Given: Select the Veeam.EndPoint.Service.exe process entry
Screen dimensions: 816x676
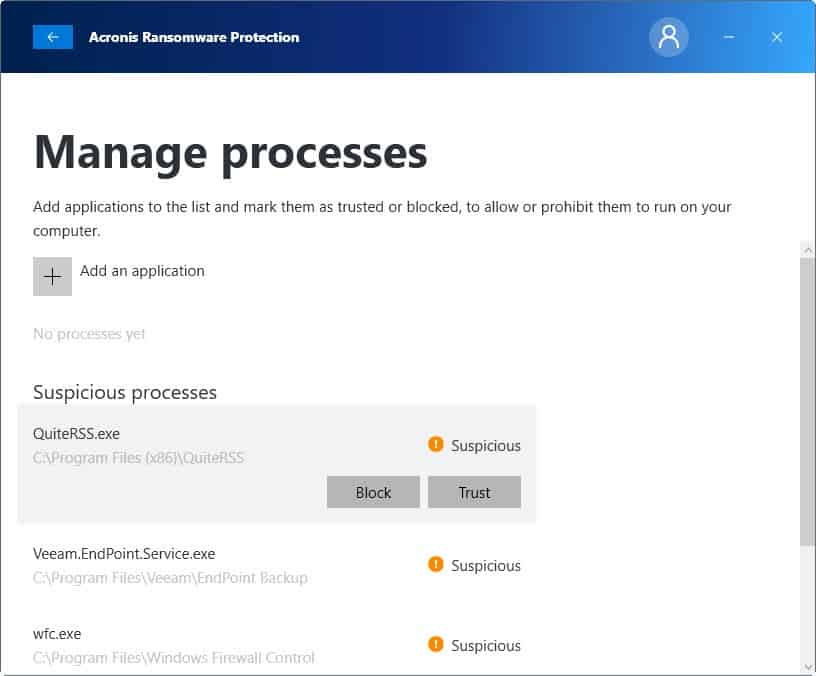Looking at the screenshot, I should point(124,554).
